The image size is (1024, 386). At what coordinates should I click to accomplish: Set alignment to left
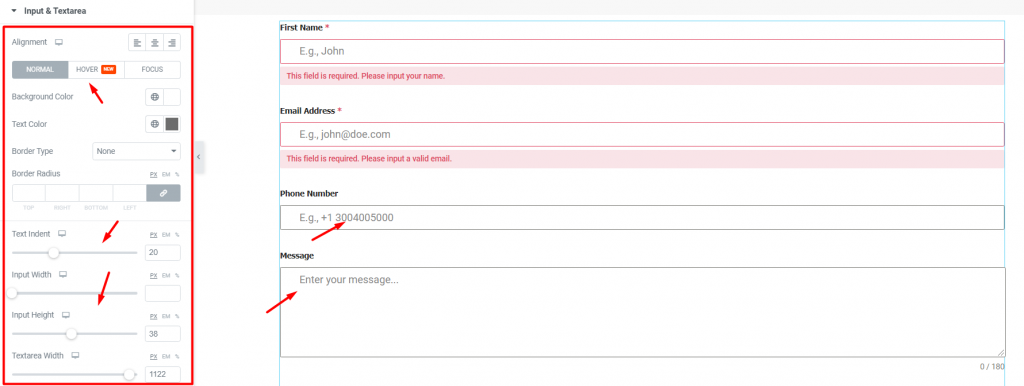click(x=137, y=42)
